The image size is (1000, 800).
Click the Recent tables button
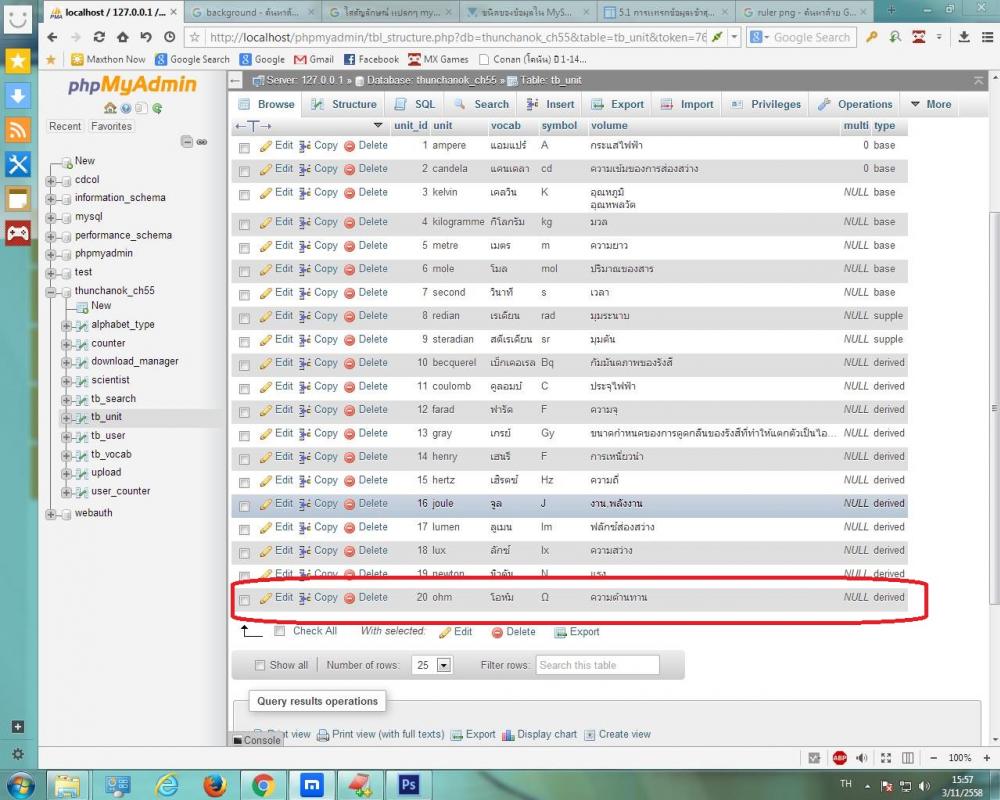[x=65, y=126]
